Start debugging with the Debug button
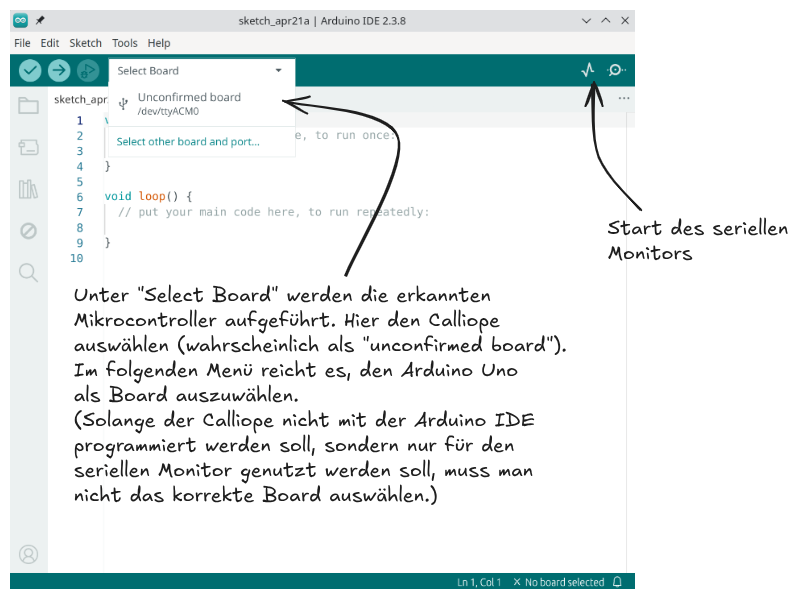Image resolution: width=798 pixels, height=599 pixels. [x=88, y=70]
